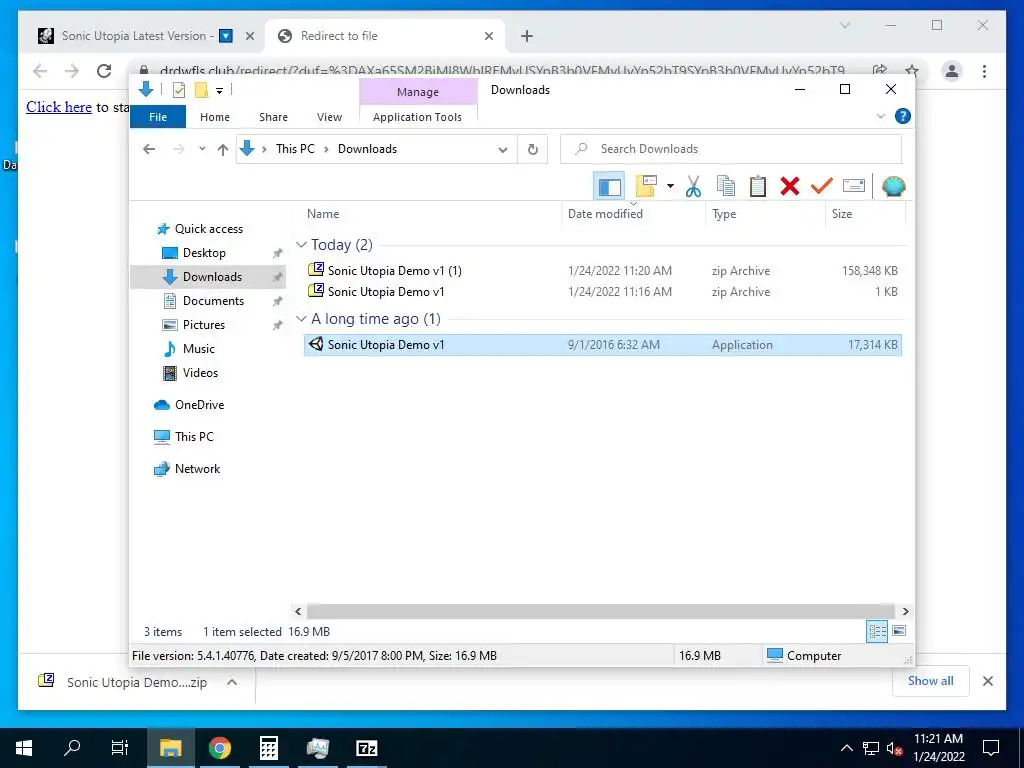The width and height of the screenshot is (1024, 768).
Task: Click the horizontal scrollbar right arrow
Action: 905,611
